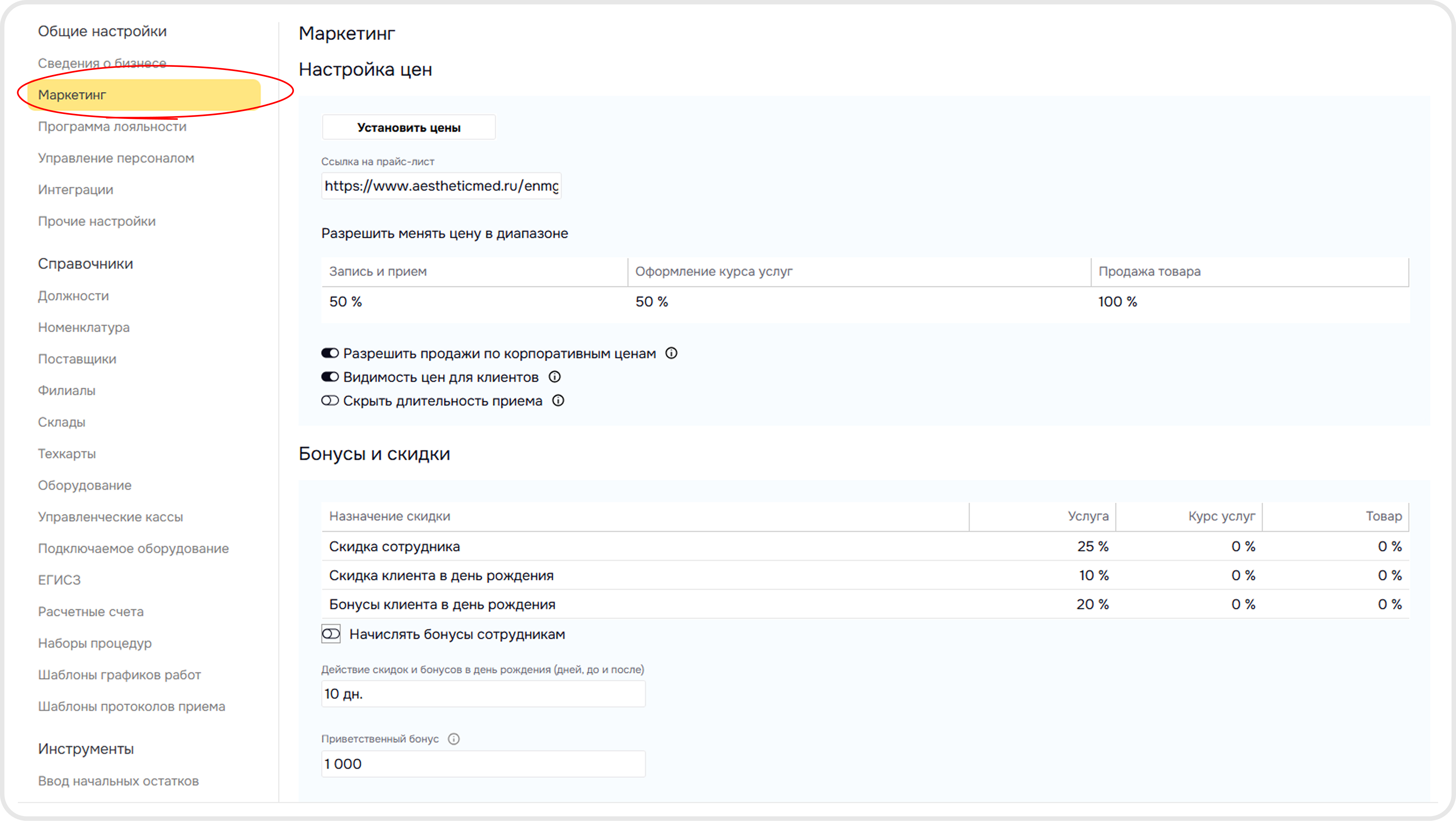Edit Скидка клиента в день рождения Товар
Image resolution: width=1456 pixels, height=821 pixels.
(x=1390, y=575)
